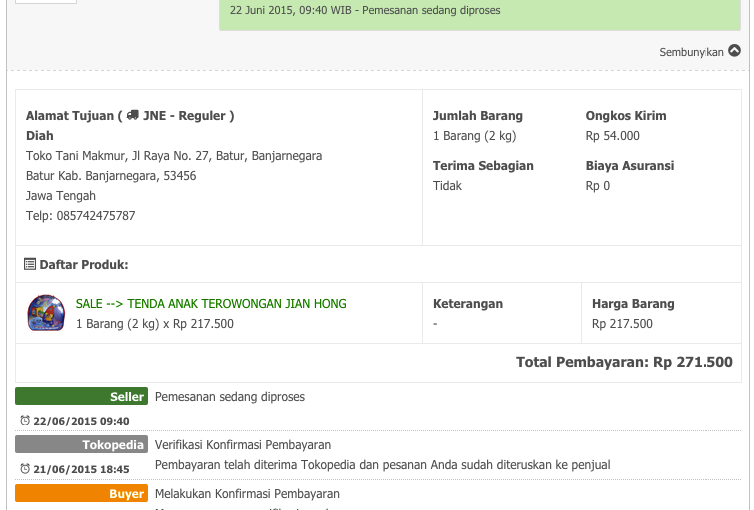Viewport: 754px width, 510px height.
Task: Click the Harga Barang Rp 217.500 value
Action: [x=622, y=324]
